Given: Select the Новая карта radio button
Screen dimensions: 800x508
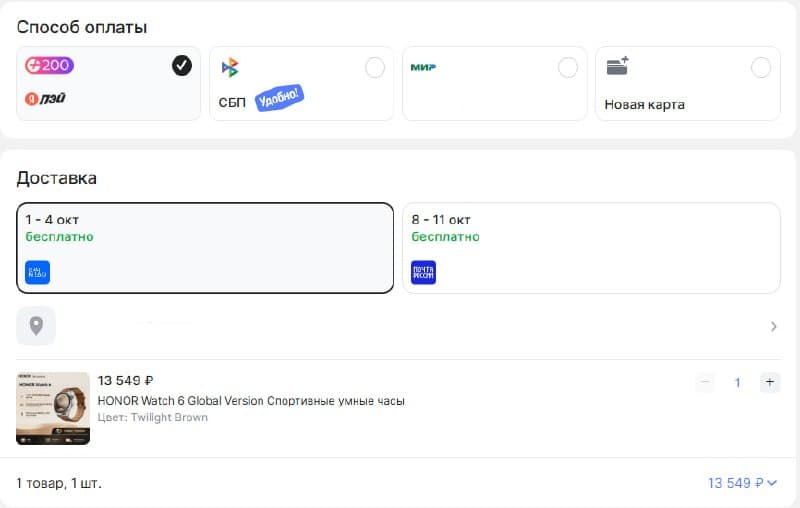Looking at the screenshot, I should click(760, 67).
